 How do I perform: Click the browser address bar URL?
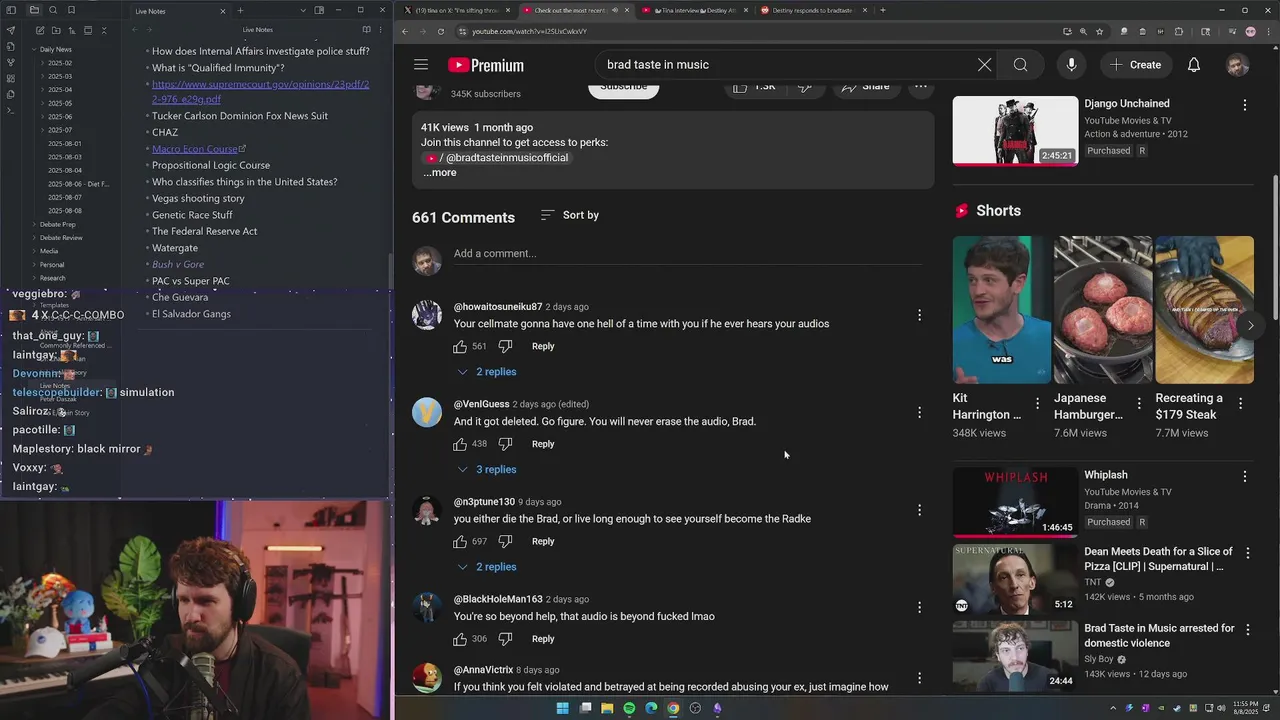coord(530,31)
